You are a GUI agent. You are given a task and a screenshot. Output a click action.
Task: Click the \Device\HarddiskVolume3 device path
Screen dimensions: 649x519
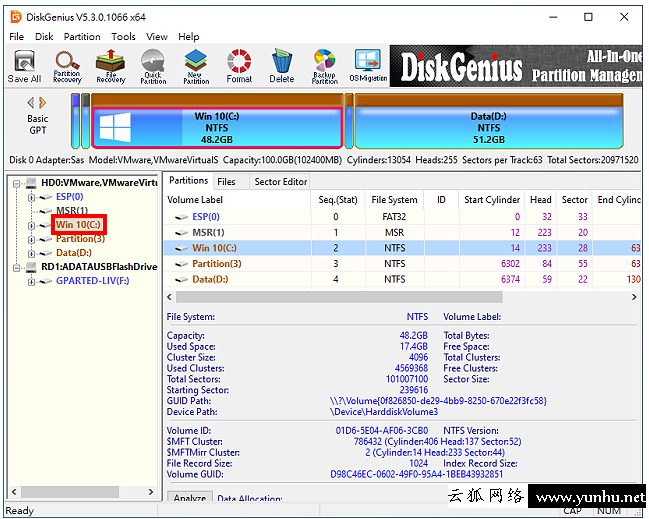(384, 412)
